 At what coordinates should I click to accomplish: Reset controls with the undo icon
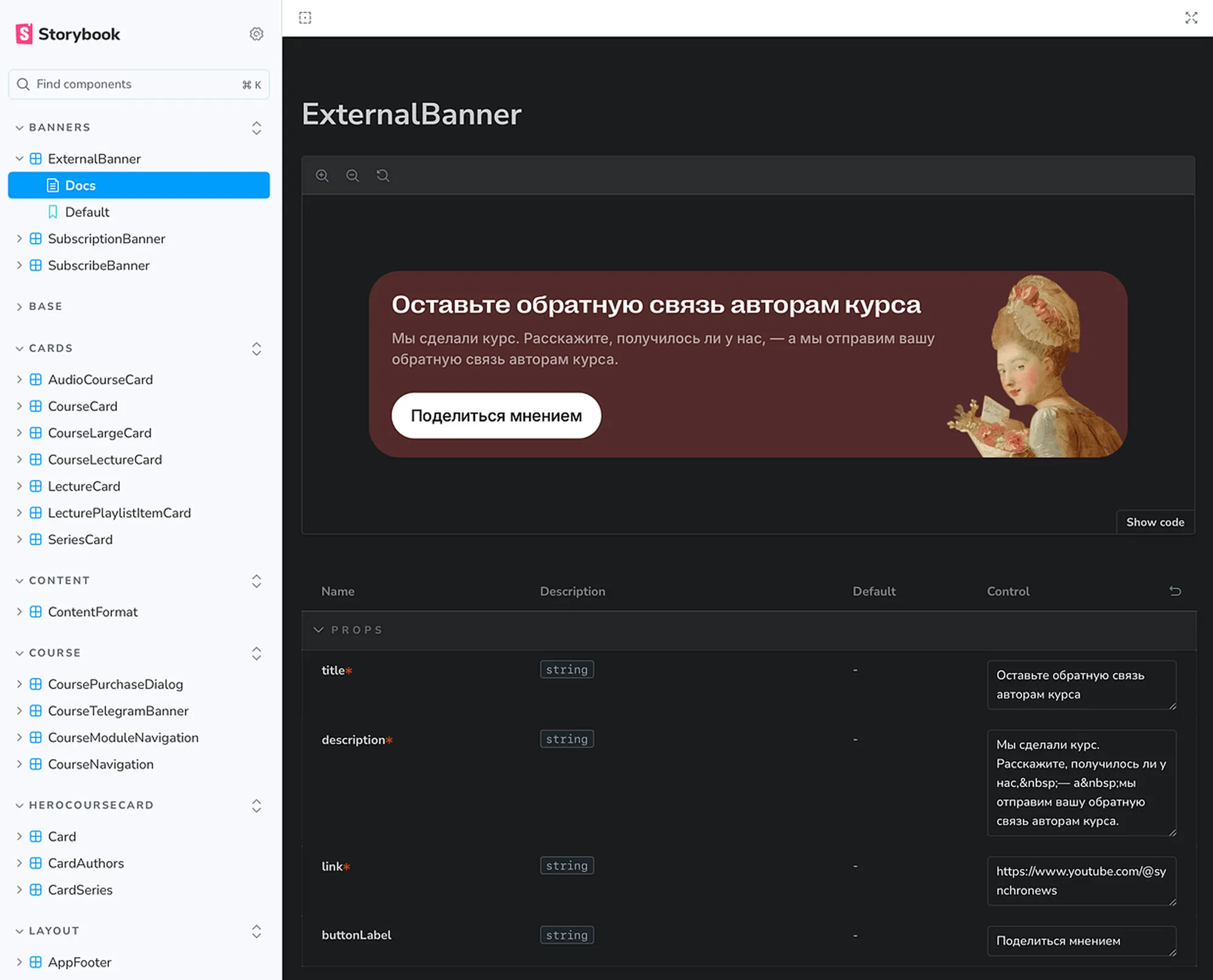pyautogui.click(x=1175, y=591)
